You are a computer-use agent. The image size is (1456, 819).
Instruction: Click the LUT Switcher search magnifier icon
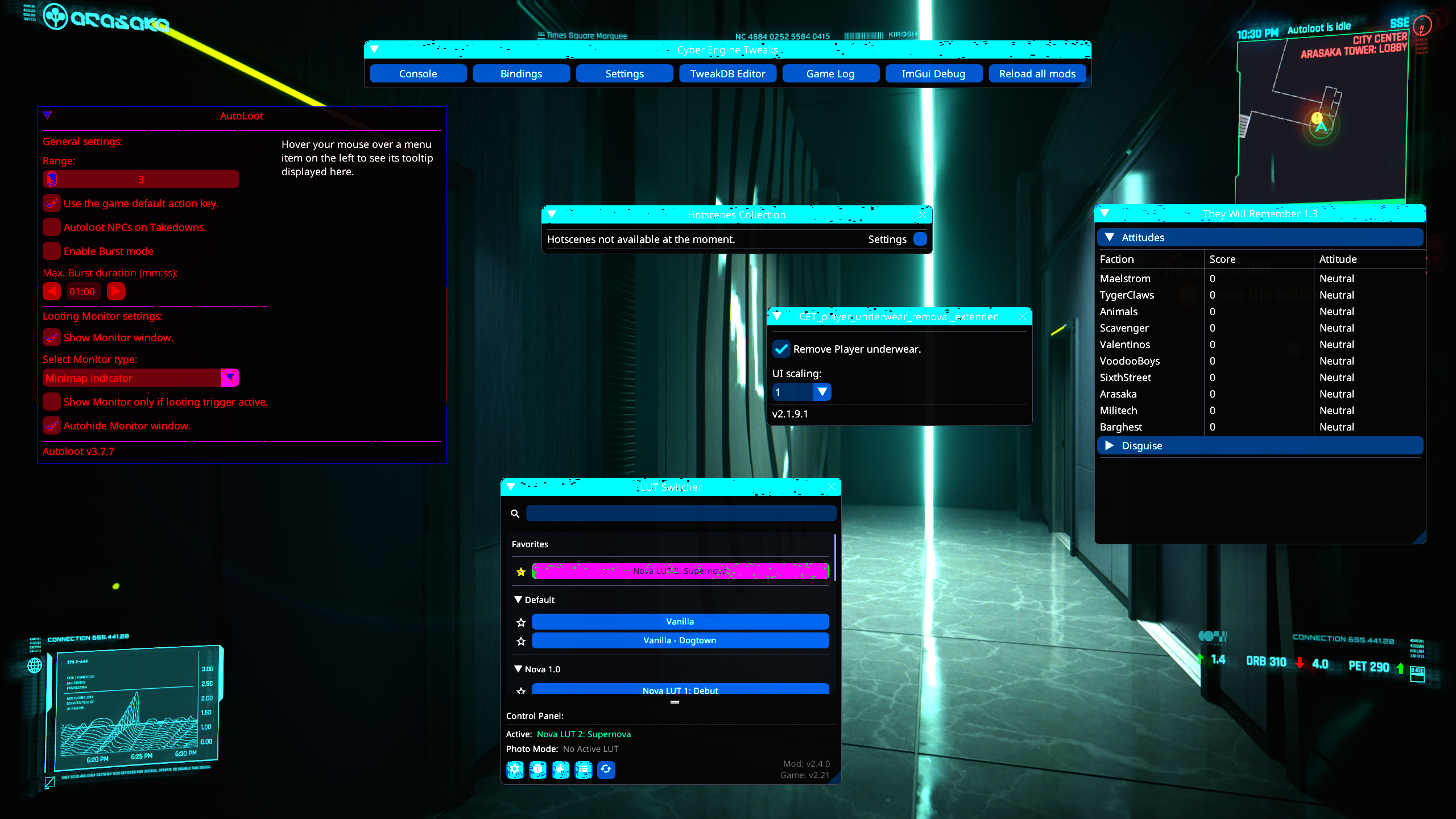click(x=515, y=514)
